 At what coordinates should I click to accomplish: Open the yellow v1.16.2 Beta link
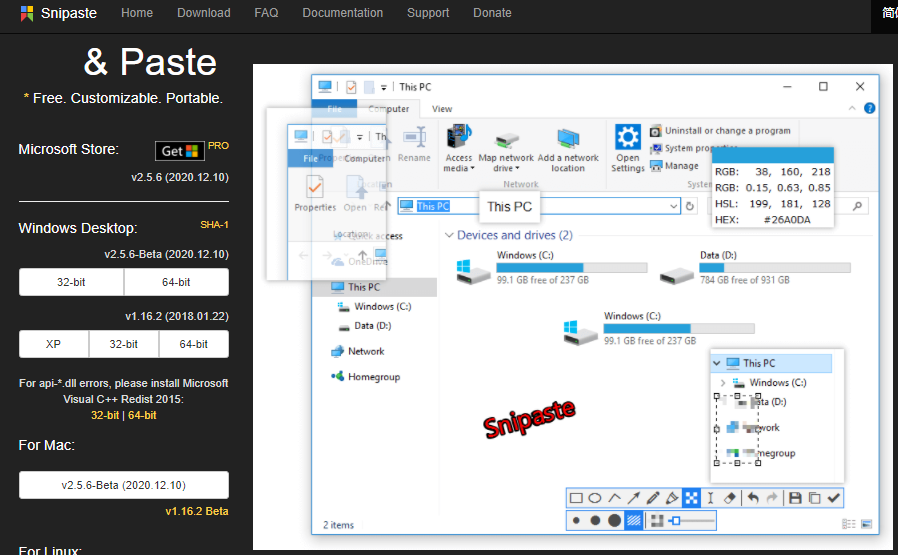197,511
